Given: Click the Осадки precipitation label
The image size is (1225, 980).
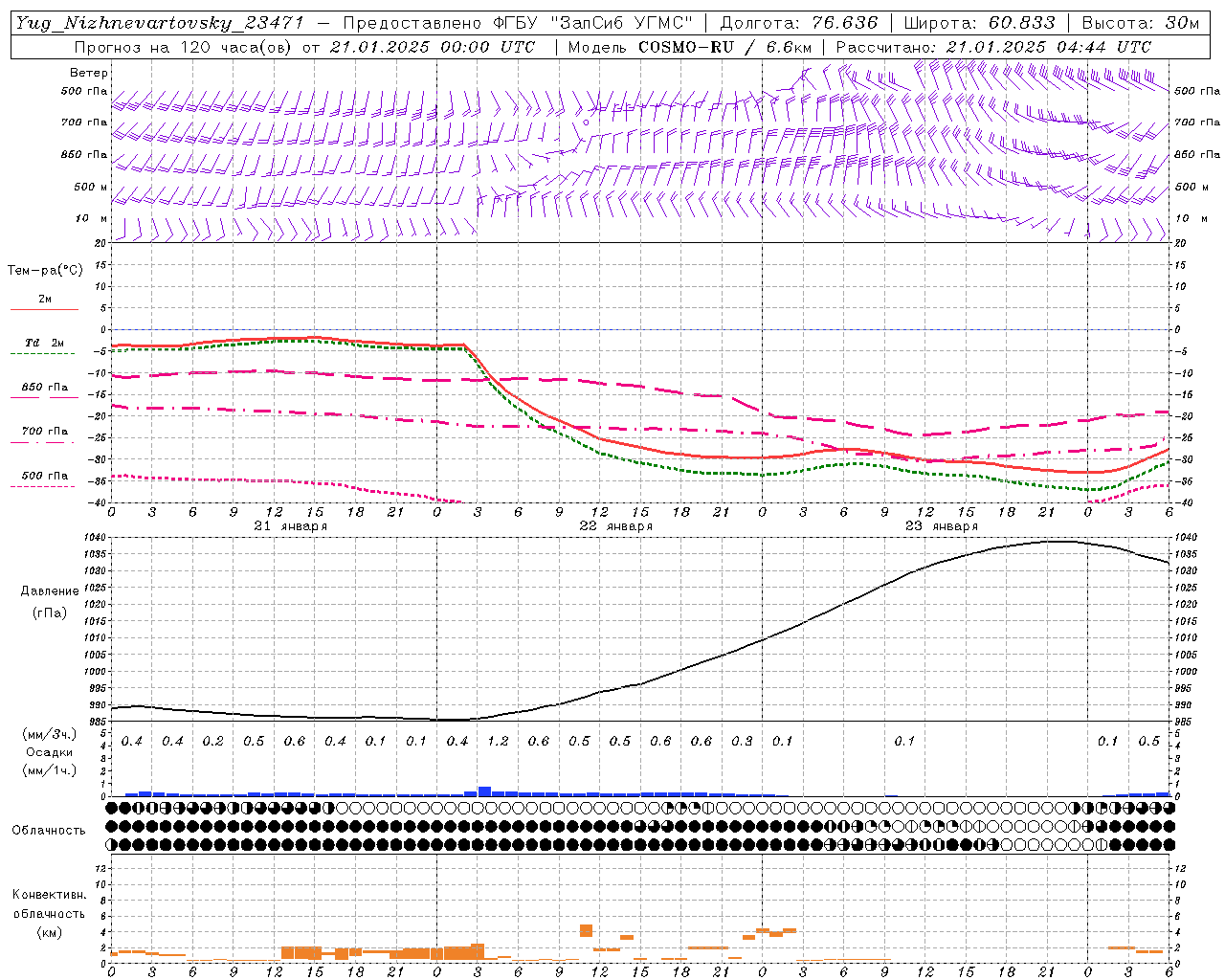Looking at the screenshot, I should [x=50, y=752].
